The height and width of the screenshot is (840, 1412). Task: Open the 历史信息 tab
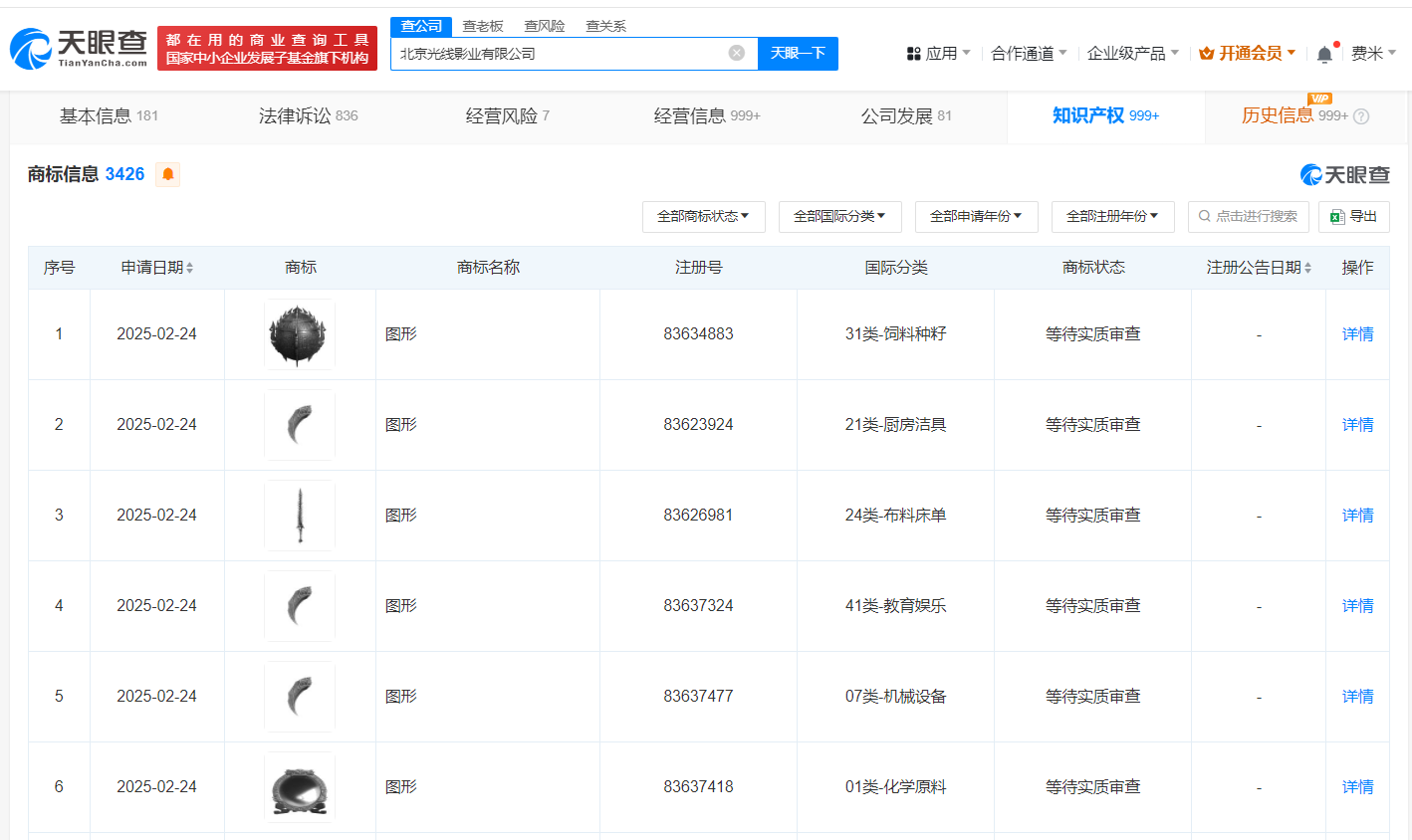tap(1294, 116)
